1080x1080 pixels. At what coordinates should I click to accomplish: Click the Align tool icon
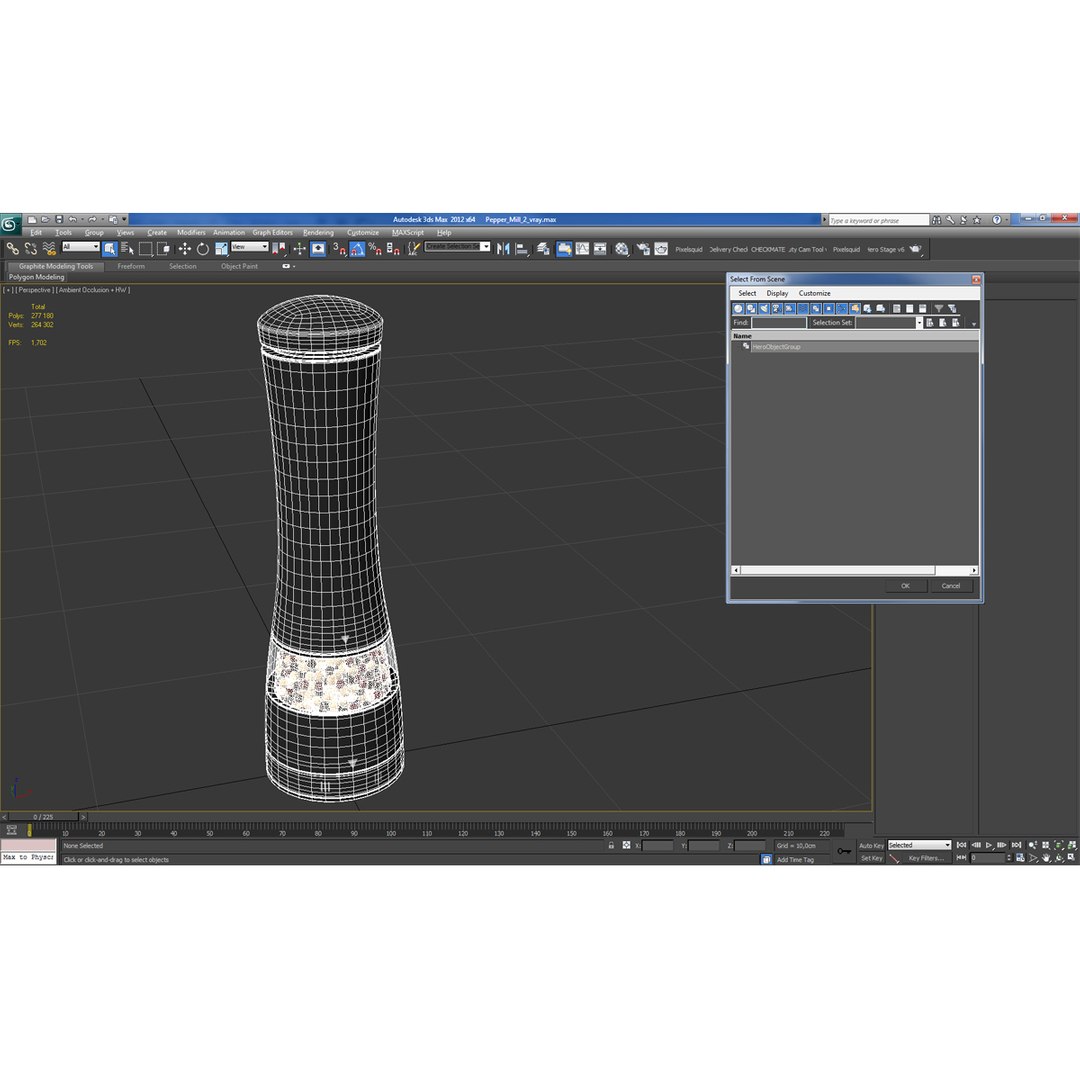click(x=522, y=249)
